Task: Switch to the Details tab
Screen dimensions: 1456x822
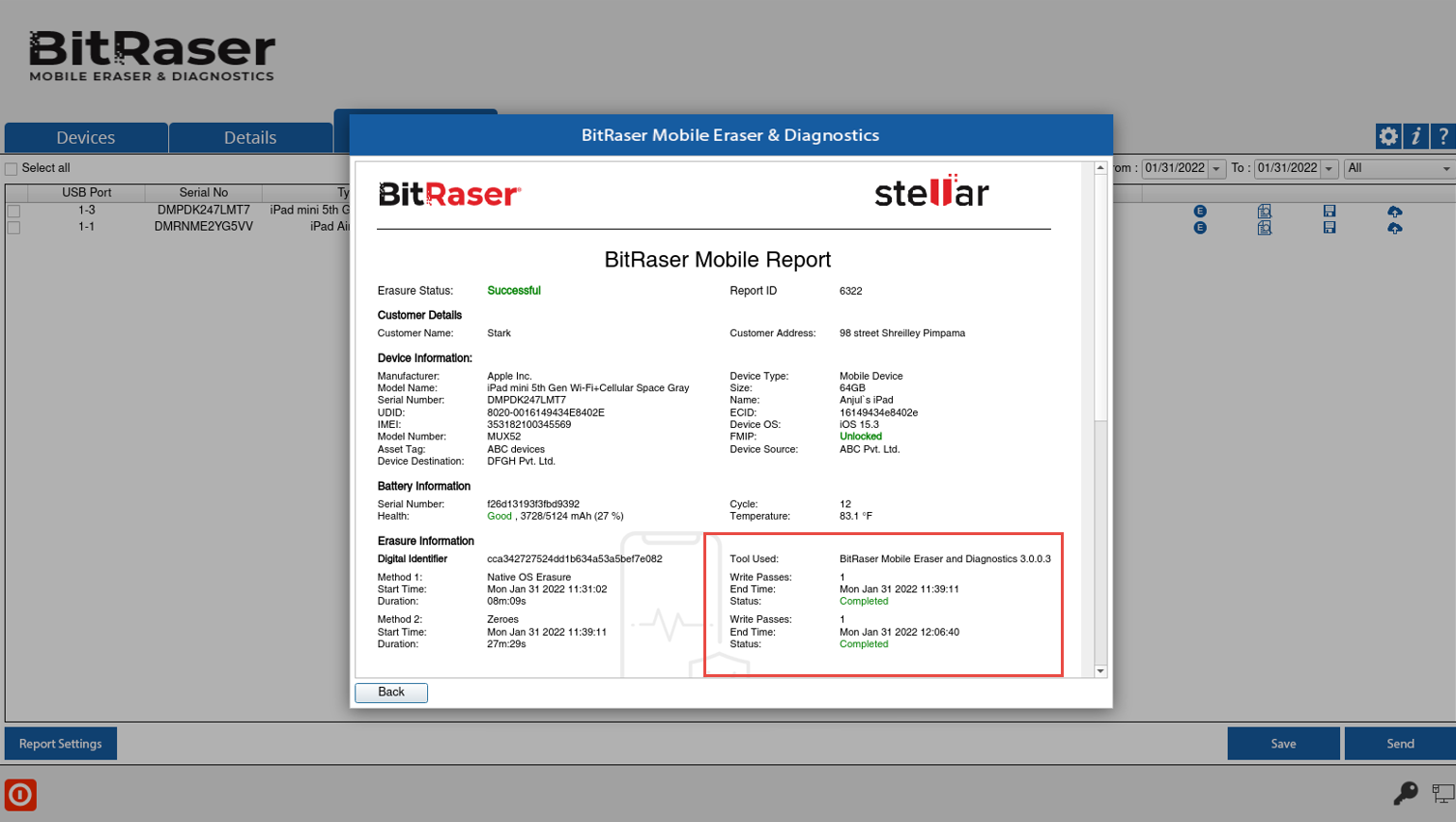Action: coord(250,137)
